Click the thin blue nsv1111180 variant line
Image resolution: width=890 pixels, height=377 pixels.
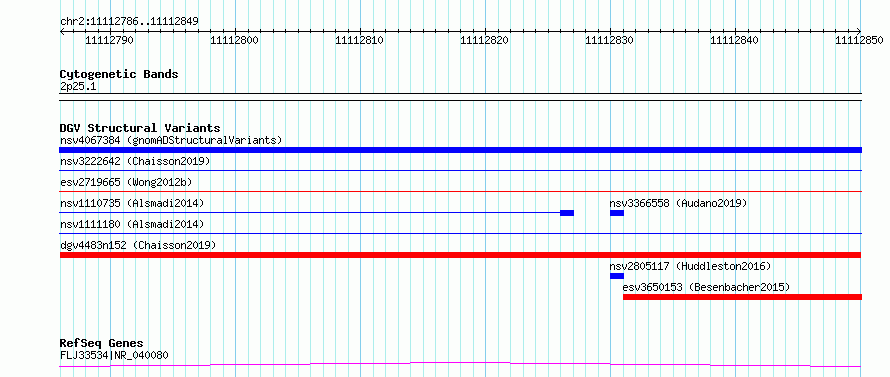(460, 234)
